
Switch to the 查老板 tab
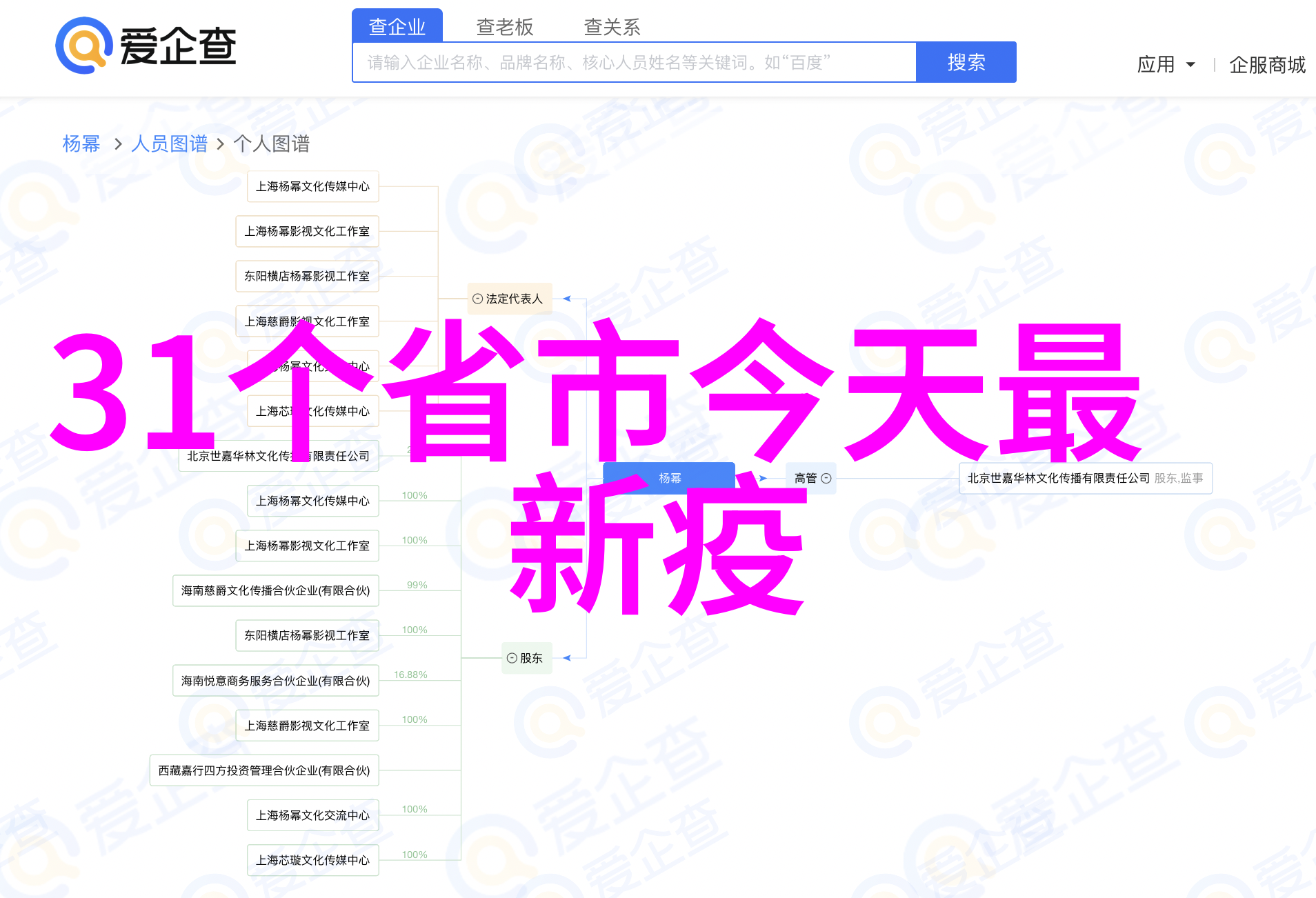pos(505,27)
